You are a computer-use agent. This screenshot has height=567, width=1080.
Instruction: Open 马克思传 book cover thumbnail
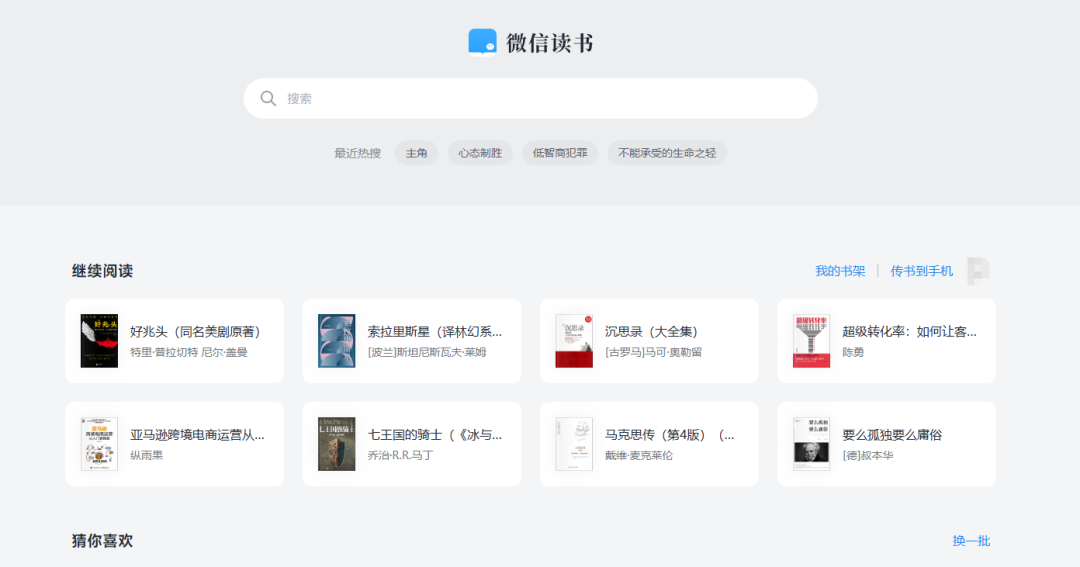coord(574,444)
